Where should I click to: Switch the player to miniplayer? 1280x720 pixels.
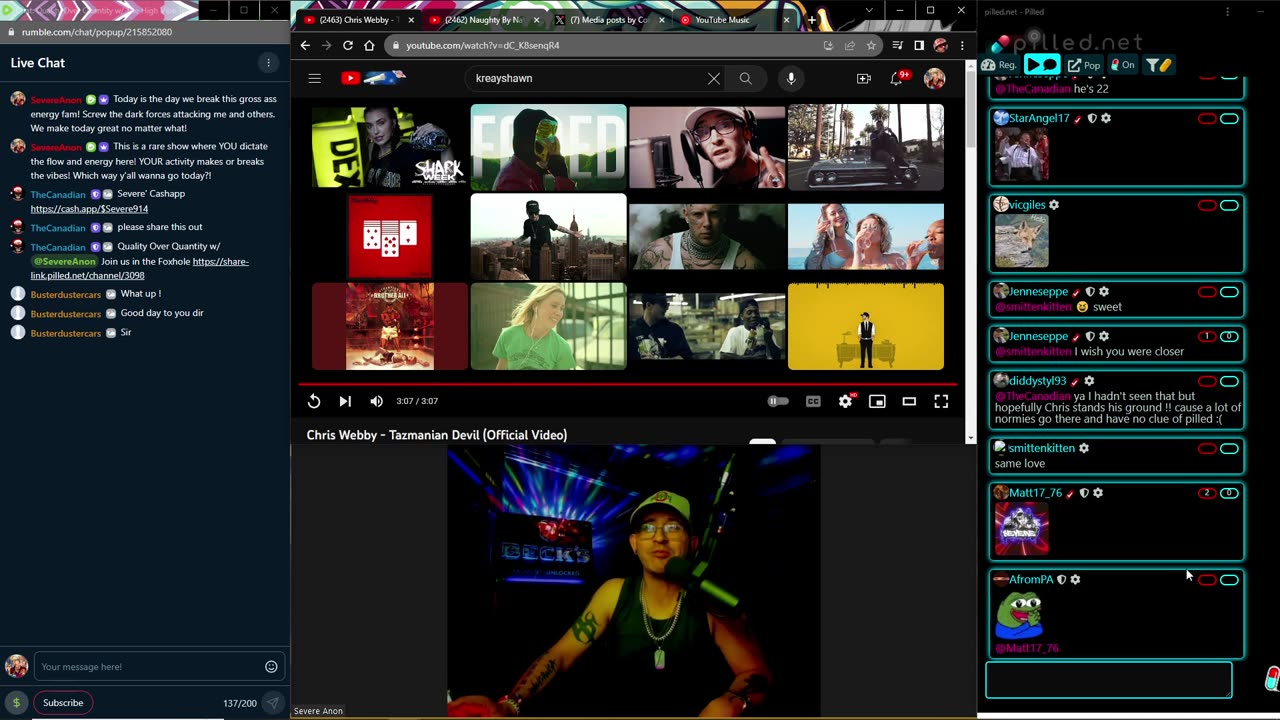pyautogui.click(x=877, y=401)
